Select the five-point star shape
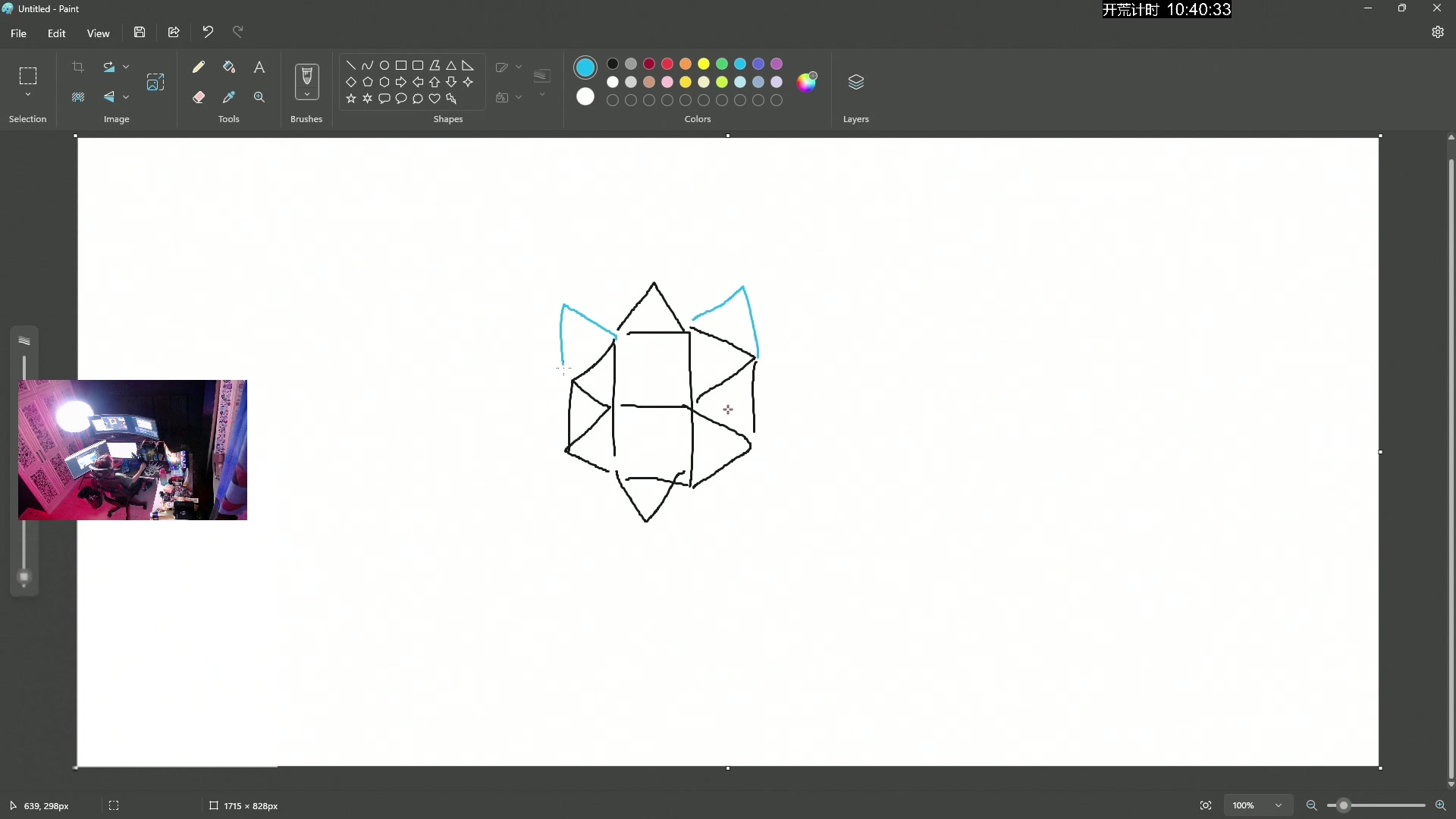This screenshot has height=819, width=1456. [351, 99]
